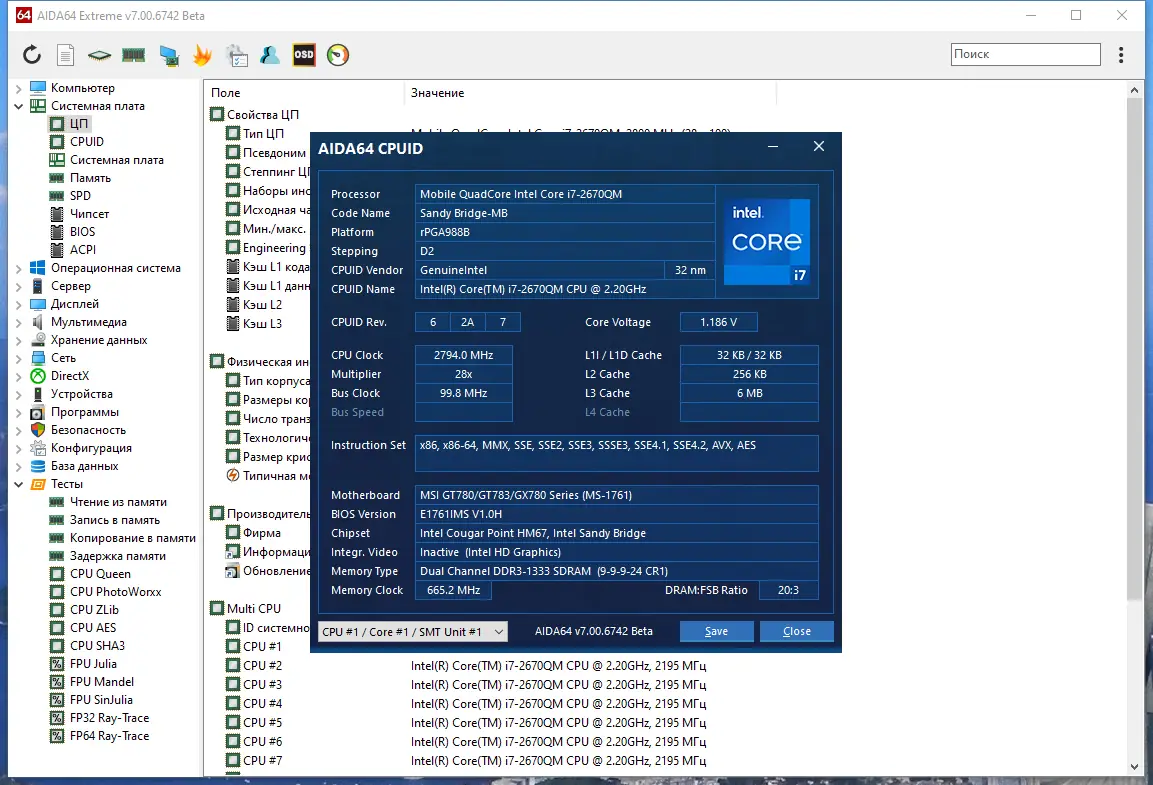
Task: Click the Refresh toolbar icon
Action: point(32,54)
